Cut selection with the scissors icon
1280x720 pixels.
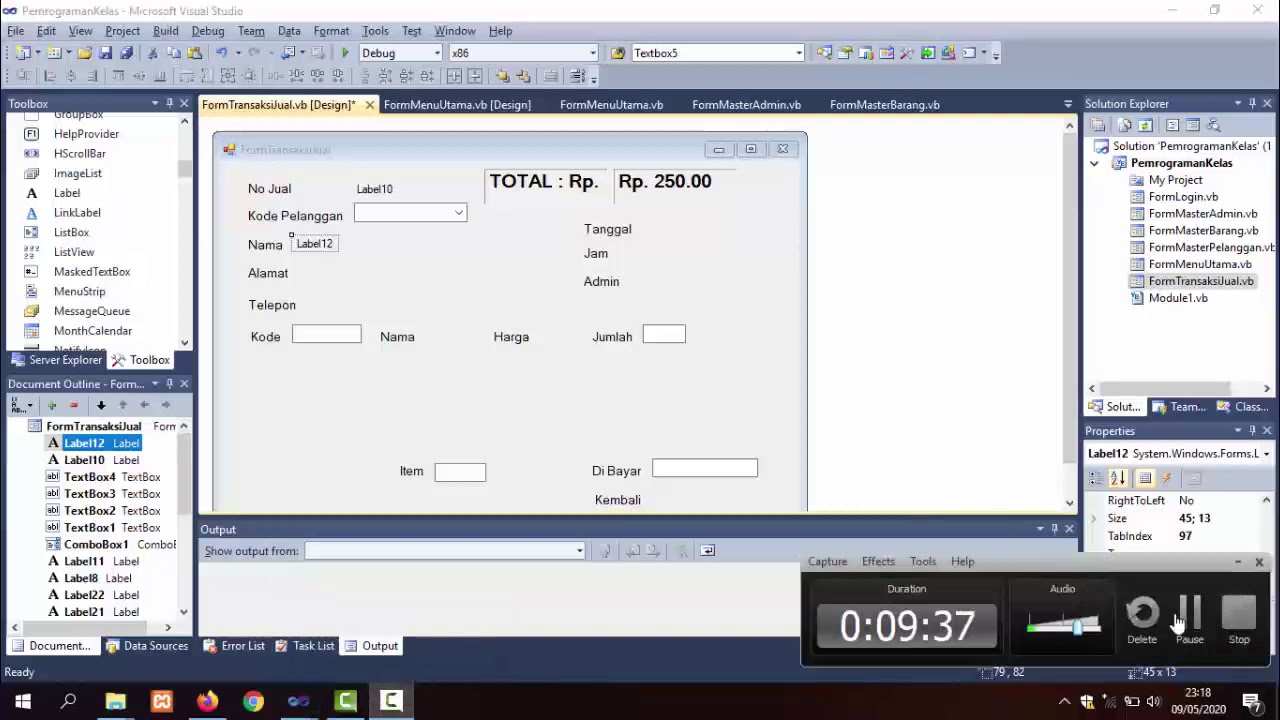(154, 53)
